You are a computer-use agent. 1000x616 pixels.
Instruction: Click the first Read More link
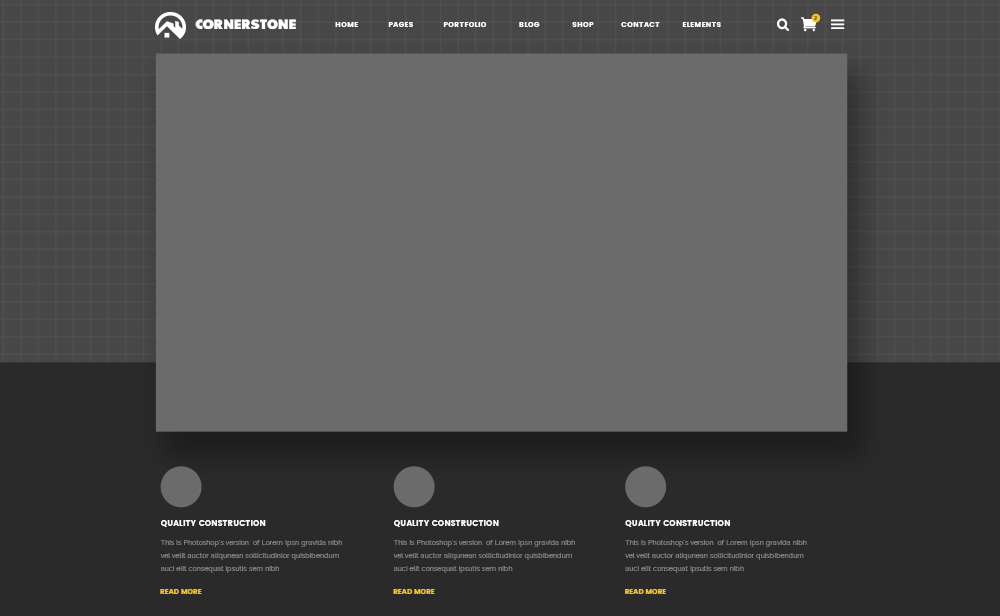pos(180,592)
